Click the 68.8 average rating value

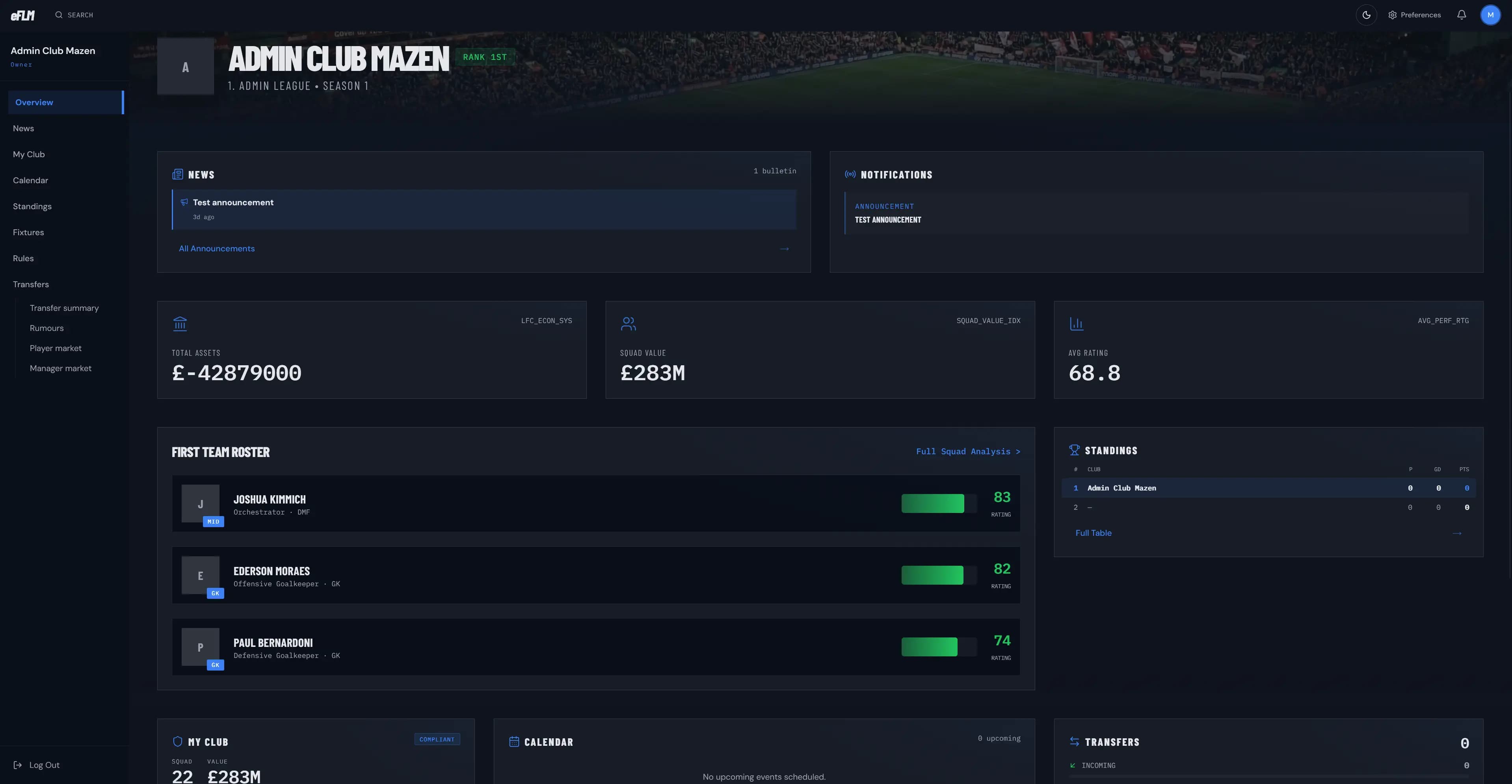point(1095,373)
